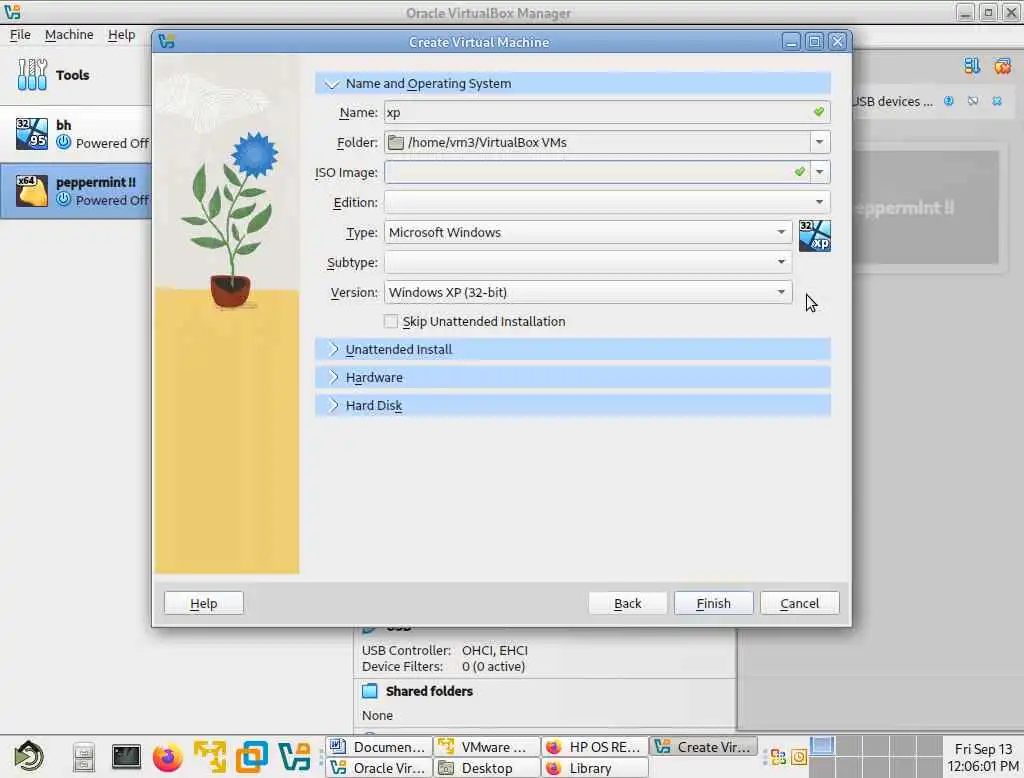Screen dimensions: 1024x778
Task: Select the bh Windows 95 VM icon
Action: 31,133
